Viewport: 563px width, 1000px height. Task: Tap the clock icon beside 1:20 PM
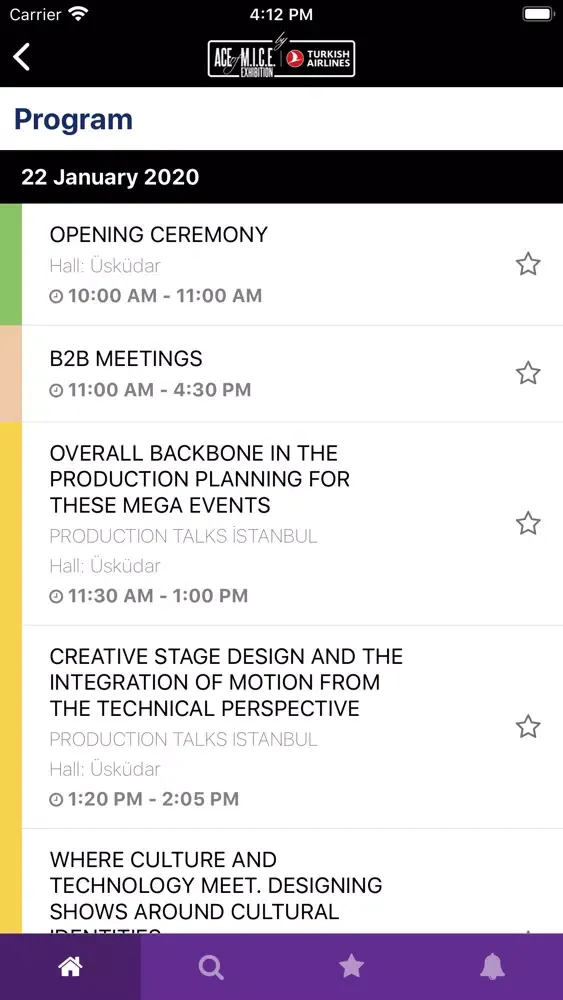56,799
